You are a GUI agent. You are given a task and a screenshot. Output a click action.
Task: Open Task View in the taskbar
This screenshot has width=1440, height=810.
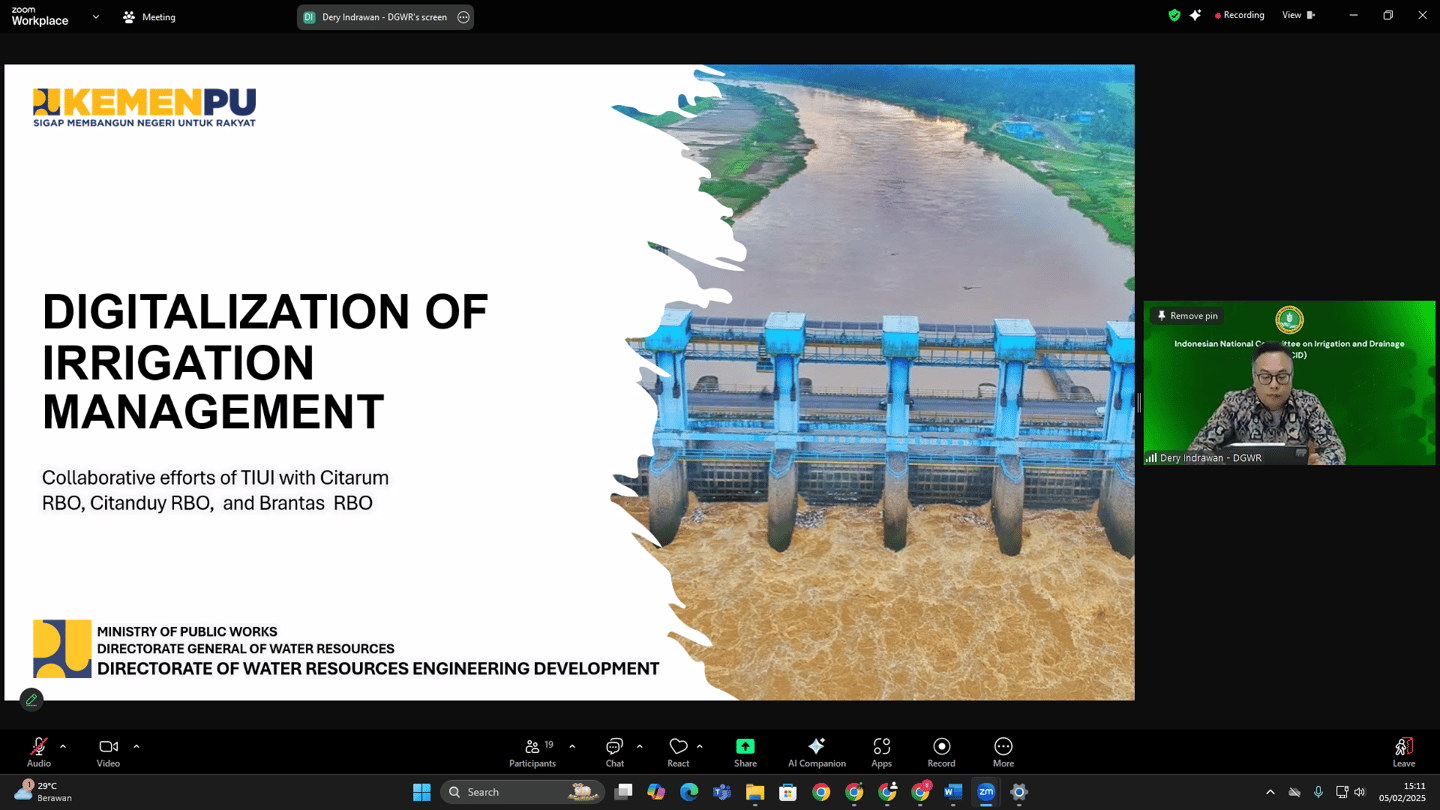(623, 792)
